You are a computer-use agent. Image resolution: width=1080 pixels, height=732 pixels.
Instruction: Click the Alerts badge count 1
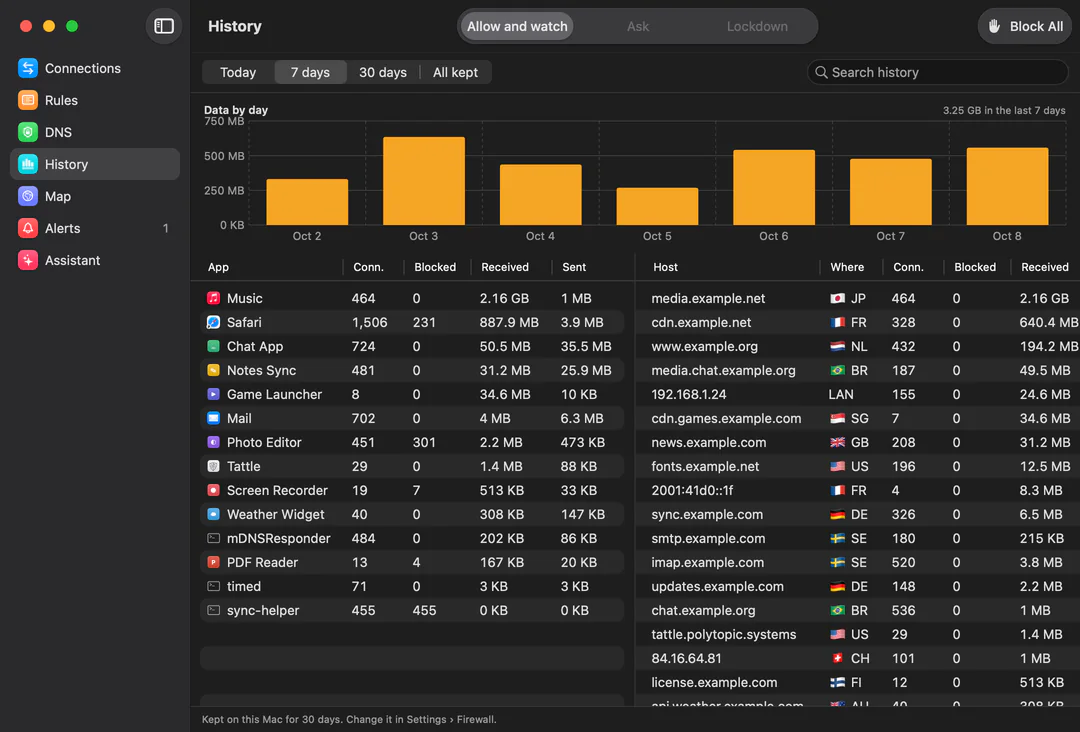165,228
